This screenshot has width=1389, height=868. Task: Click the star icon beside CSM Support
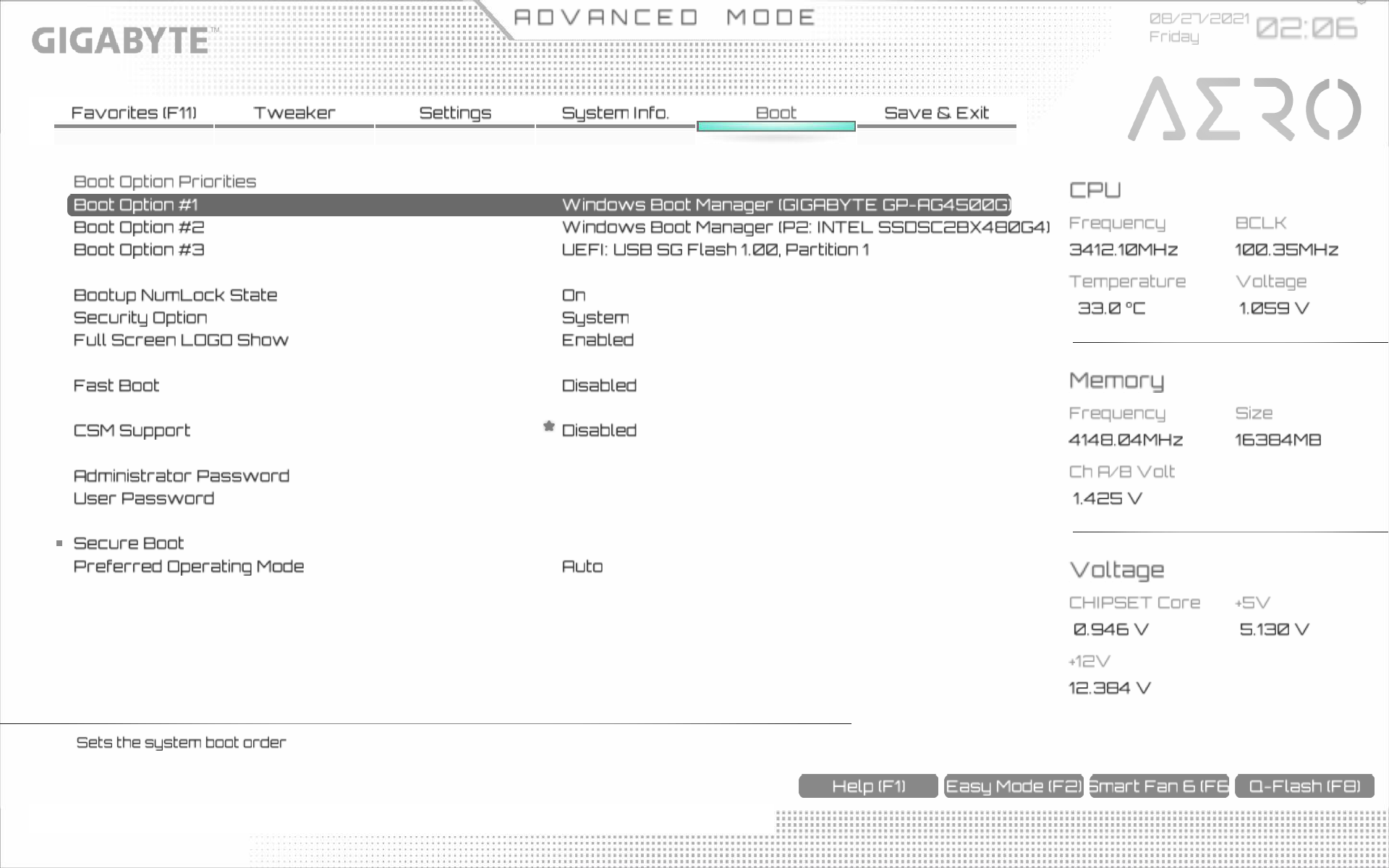click(549, 427)
